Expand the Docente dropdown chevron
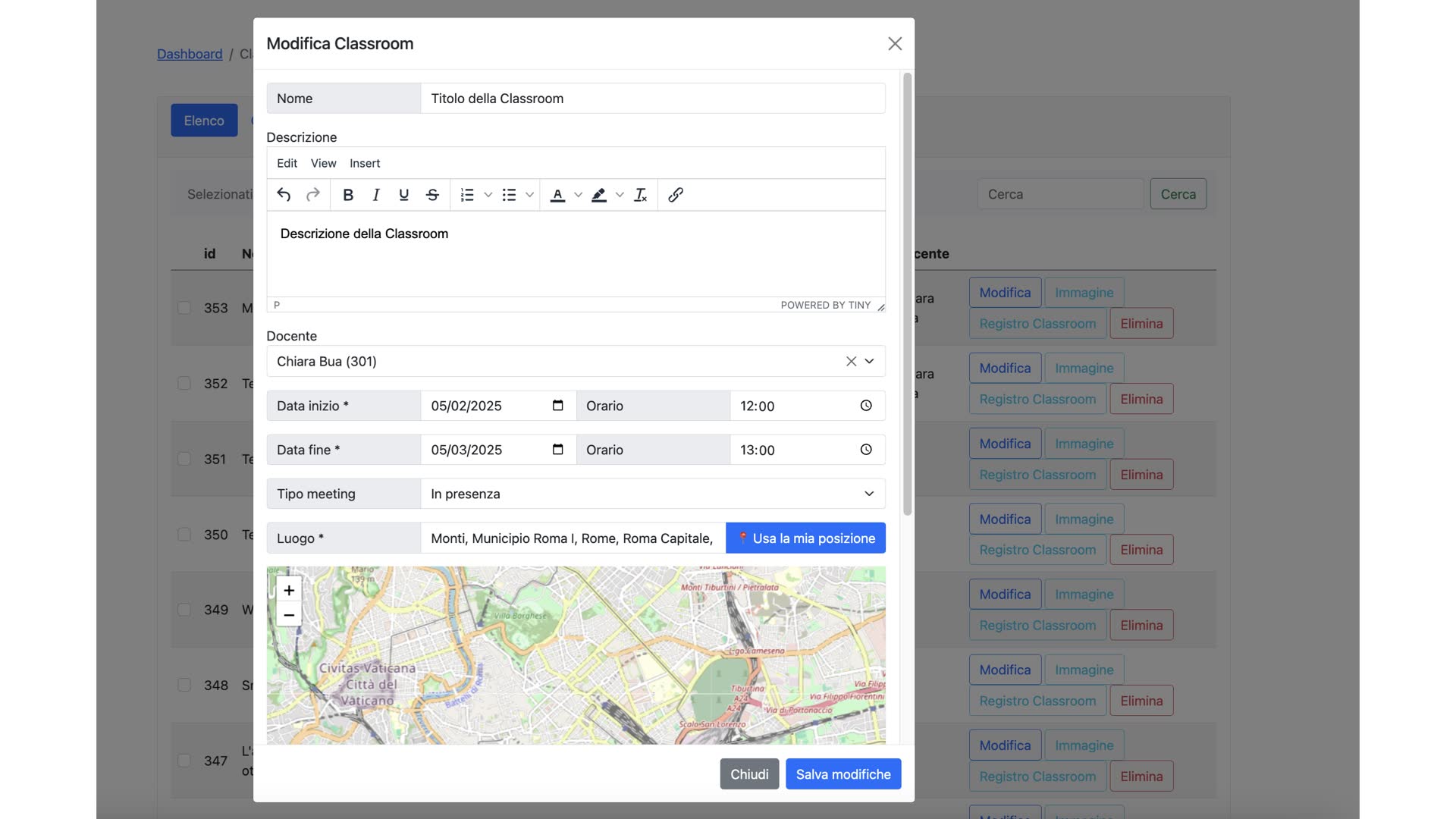This screenshot has width=1456, height=819. click(869, 362)
